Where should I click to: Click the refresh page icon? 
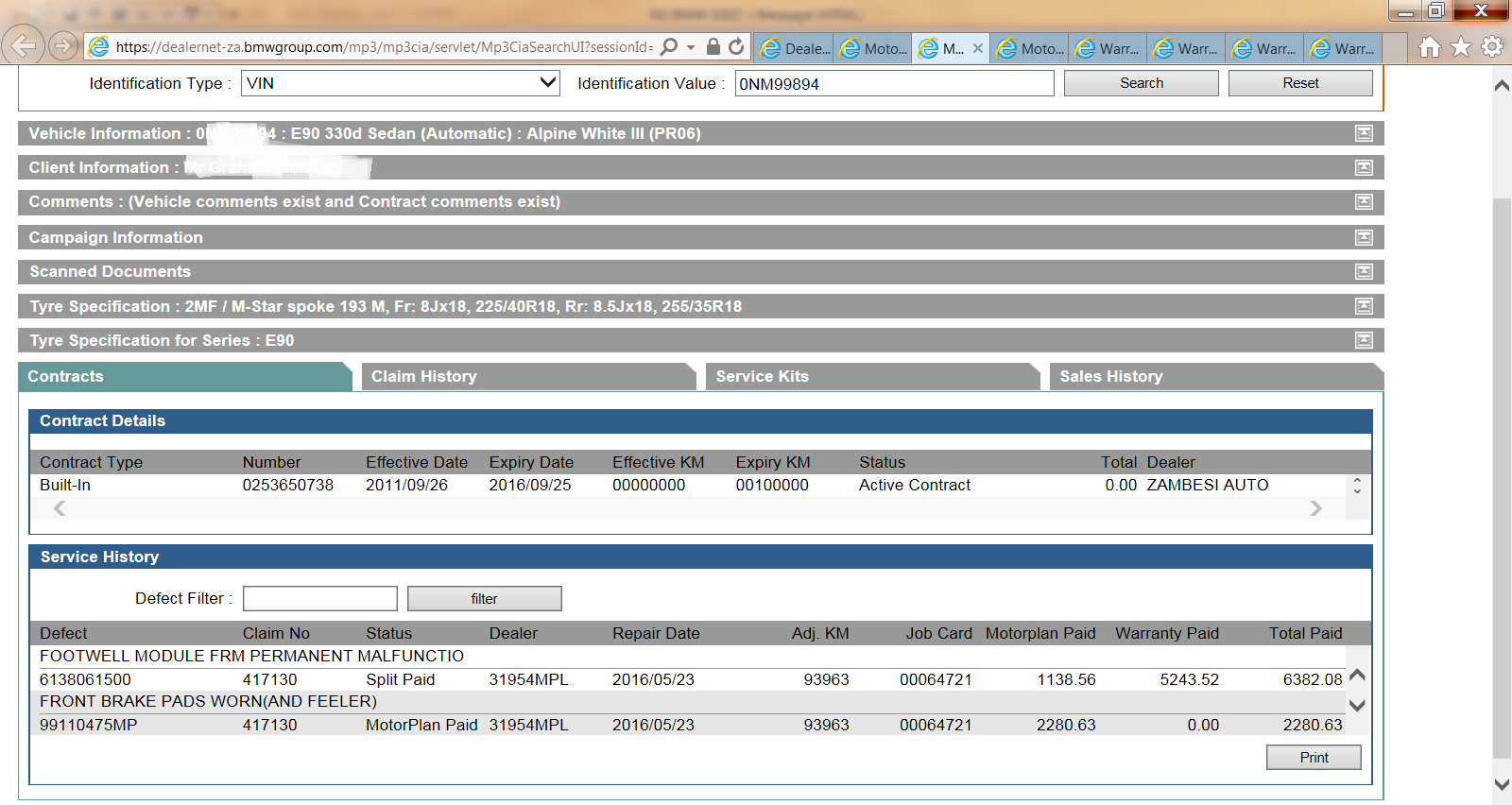coord(736,46)
